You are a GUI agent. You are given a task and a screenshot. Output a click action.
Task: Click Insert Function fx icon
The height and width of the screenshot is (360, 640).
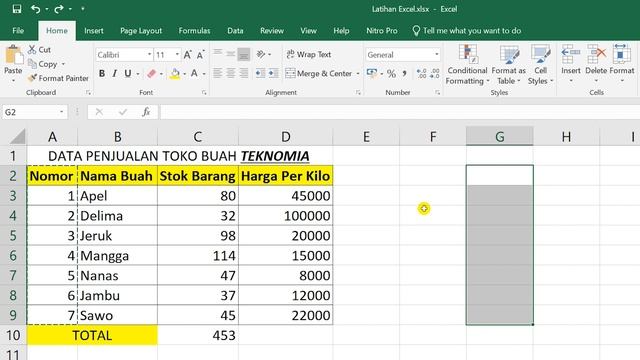146,112
